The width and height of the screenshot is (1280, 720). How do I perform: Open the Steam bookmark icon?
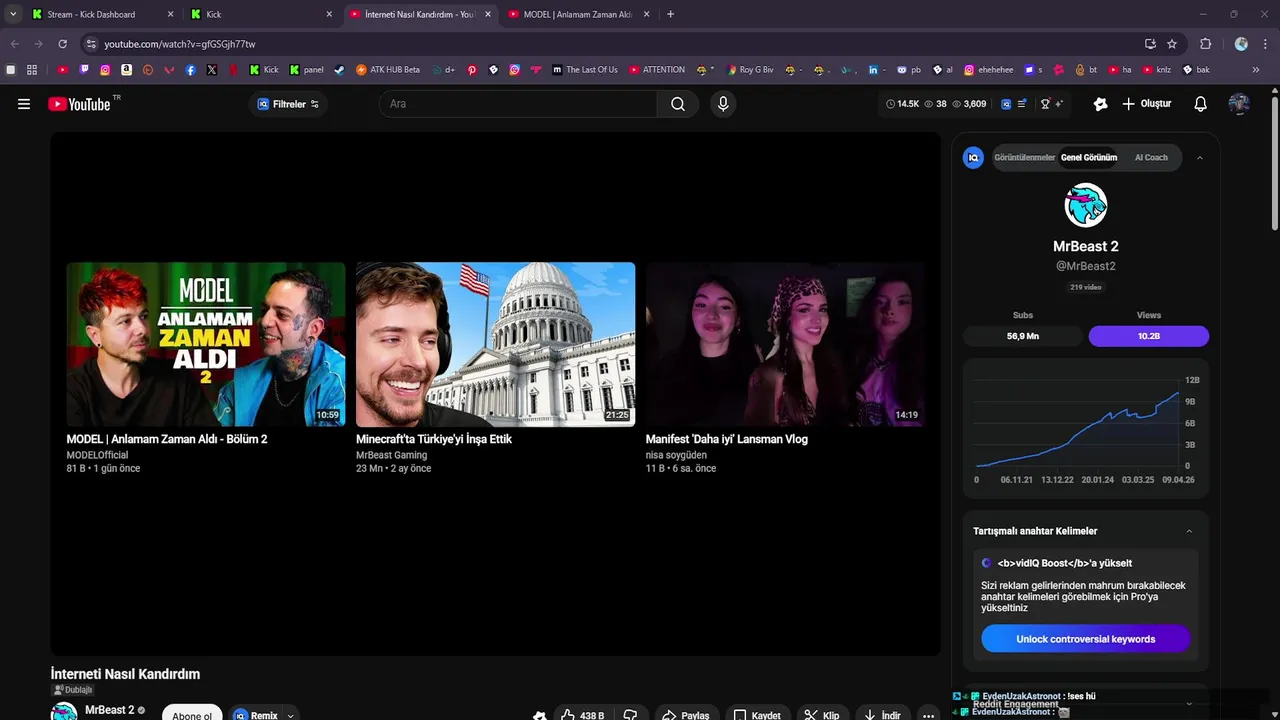click(339, 70)
